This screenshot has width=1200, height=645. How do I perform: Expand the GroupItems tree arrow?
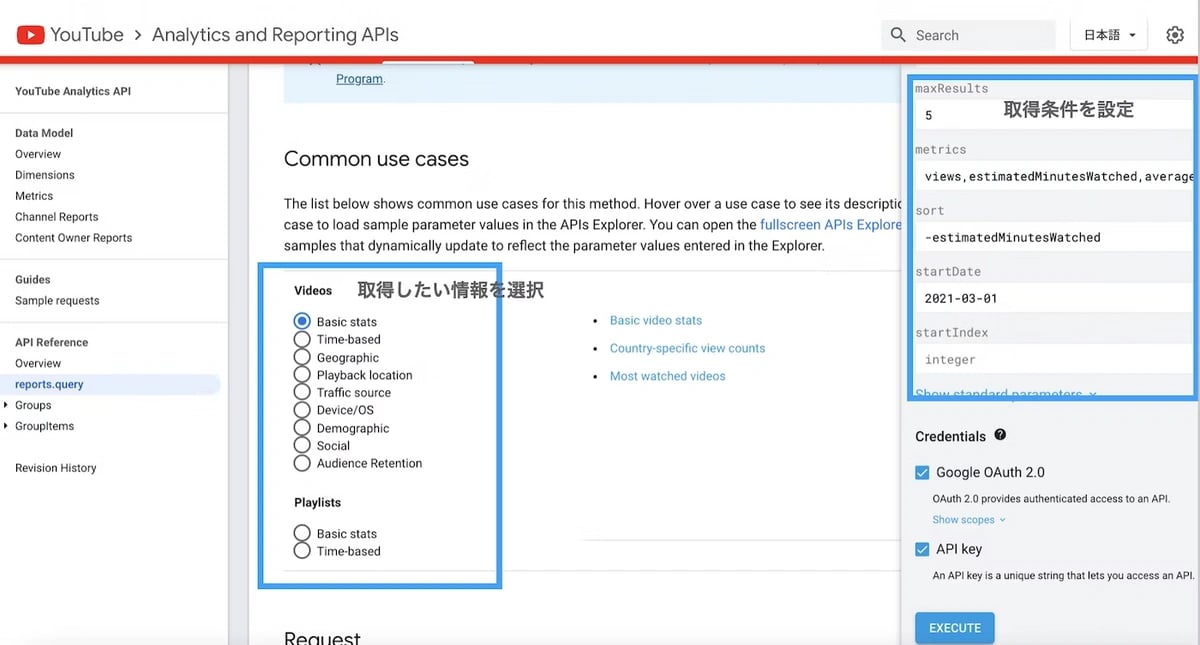tap(6, 426)
